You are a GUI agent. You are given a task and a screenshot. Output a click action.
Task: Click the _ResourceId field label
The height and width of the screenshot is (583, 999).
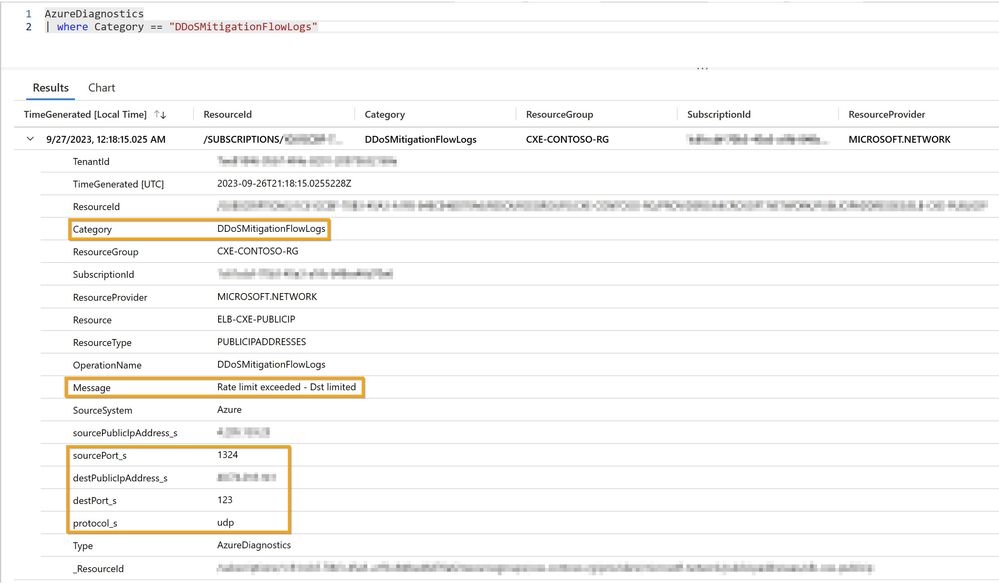point(98,569)
